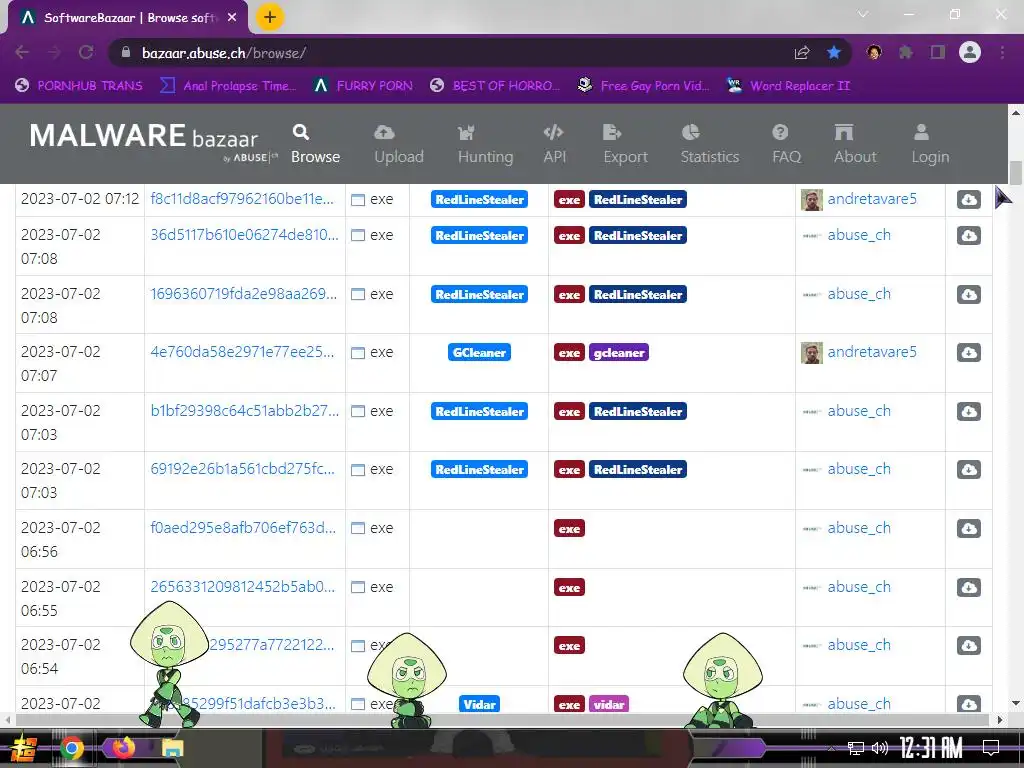The width and height of the screenshot is (1024, 768).
Task: Download sample b1bf29398c64c51abb2b27
Action: 968,411
